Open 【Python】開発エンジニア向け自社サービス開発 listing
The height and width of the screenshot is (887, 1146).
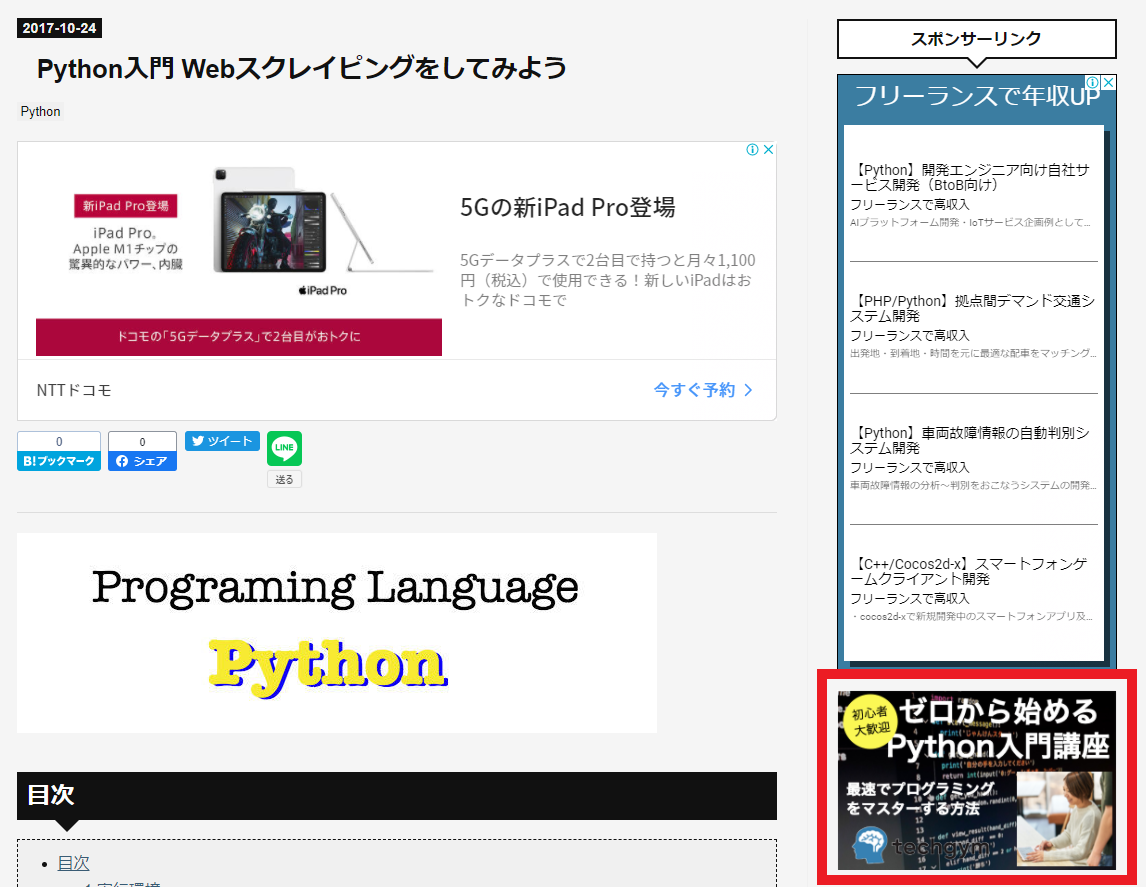pos(971,178)
